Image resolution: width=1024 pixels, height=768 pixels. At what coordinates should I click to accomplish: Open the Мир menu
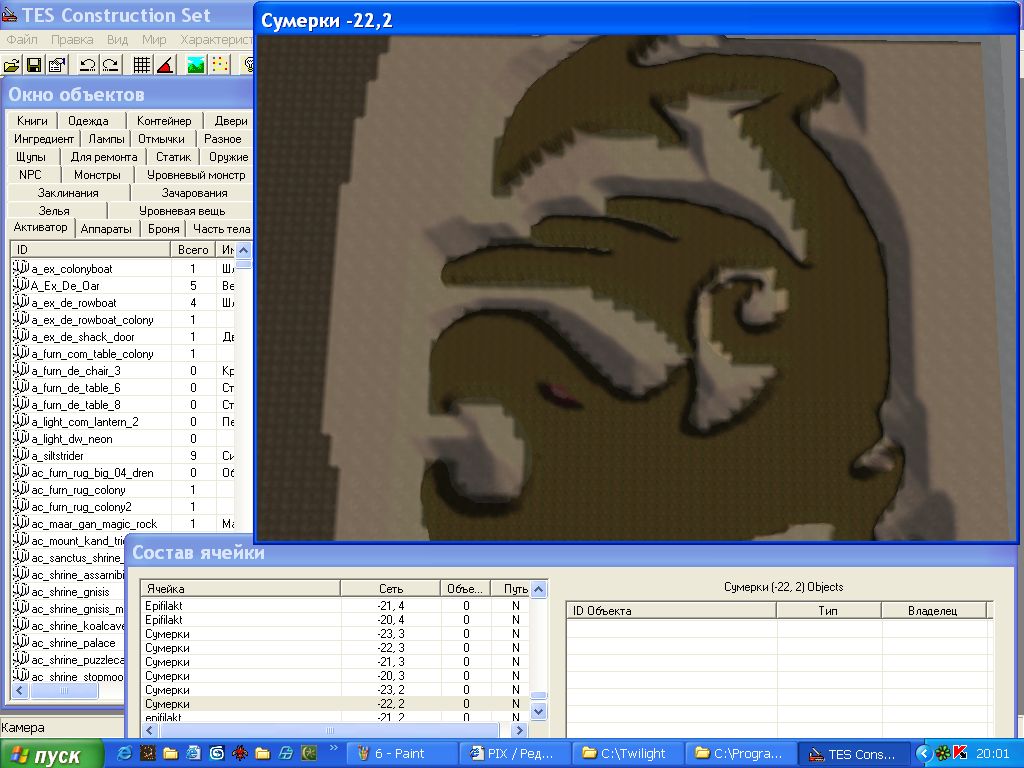click(154, 39)
